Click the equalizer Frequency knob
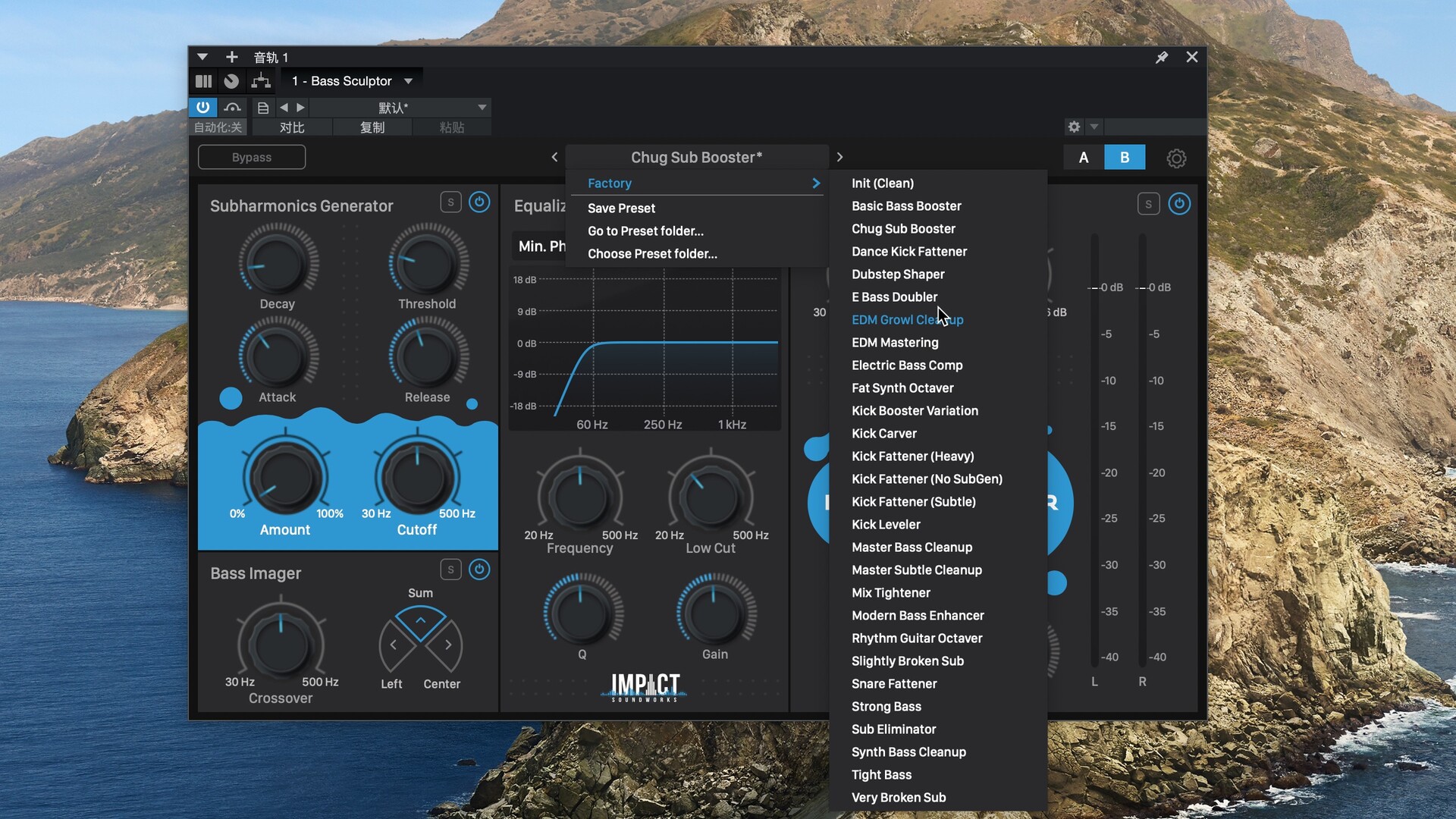 pos(580,496)
